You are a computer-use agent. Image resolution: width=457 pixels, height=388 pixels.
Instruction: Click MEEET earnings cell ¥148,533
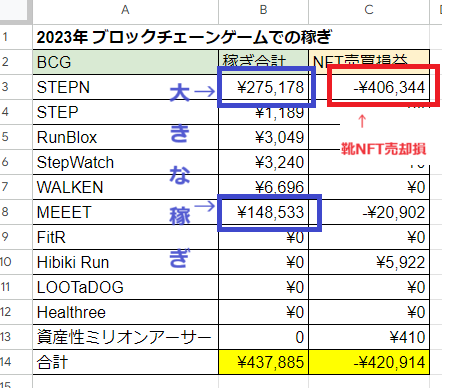point(263,212)
